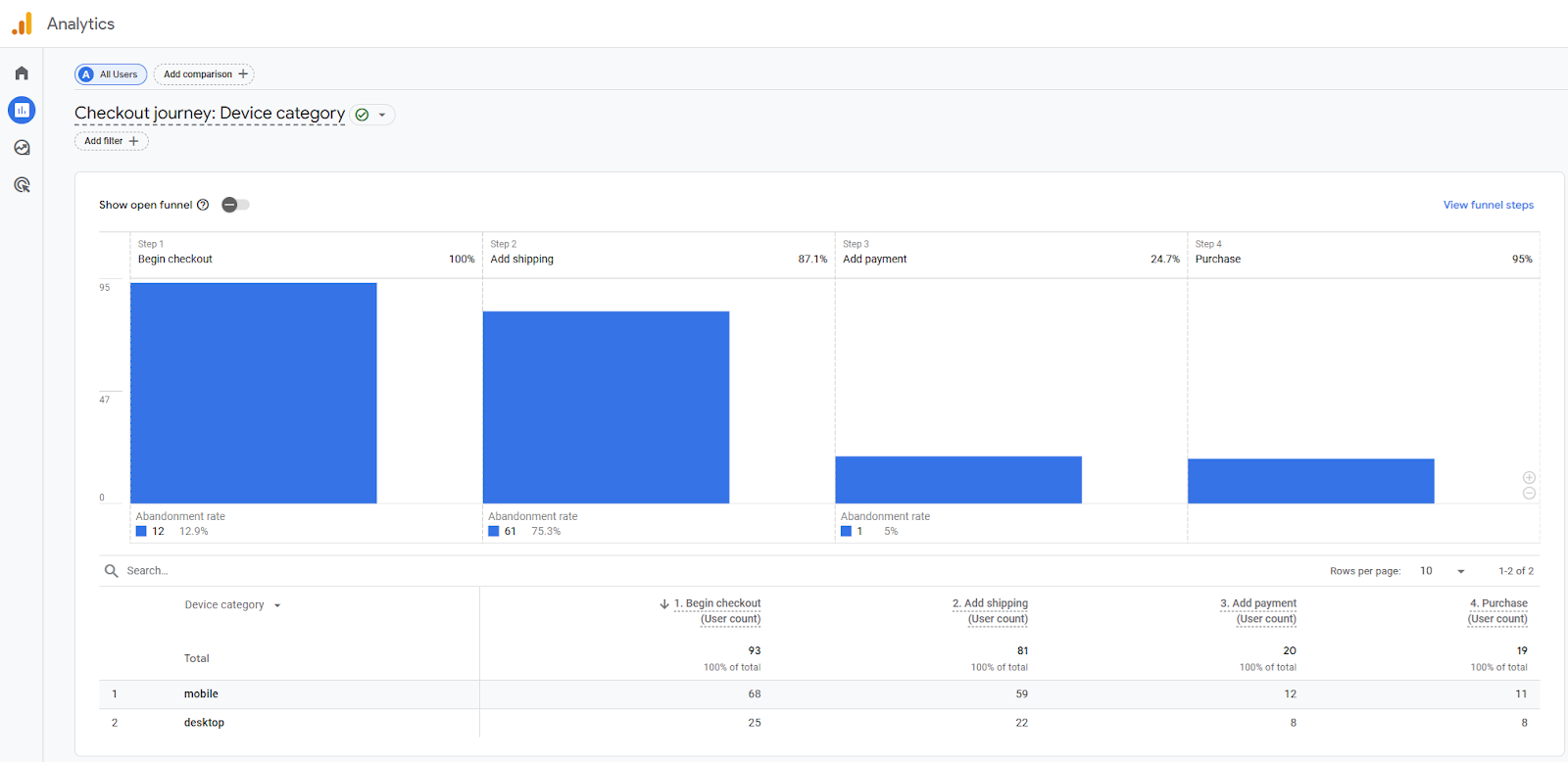The height and width of the screenshot is (762, 1568).
Task: Click the All Users 'A' badge icon
Action: (x=86, y=74)
